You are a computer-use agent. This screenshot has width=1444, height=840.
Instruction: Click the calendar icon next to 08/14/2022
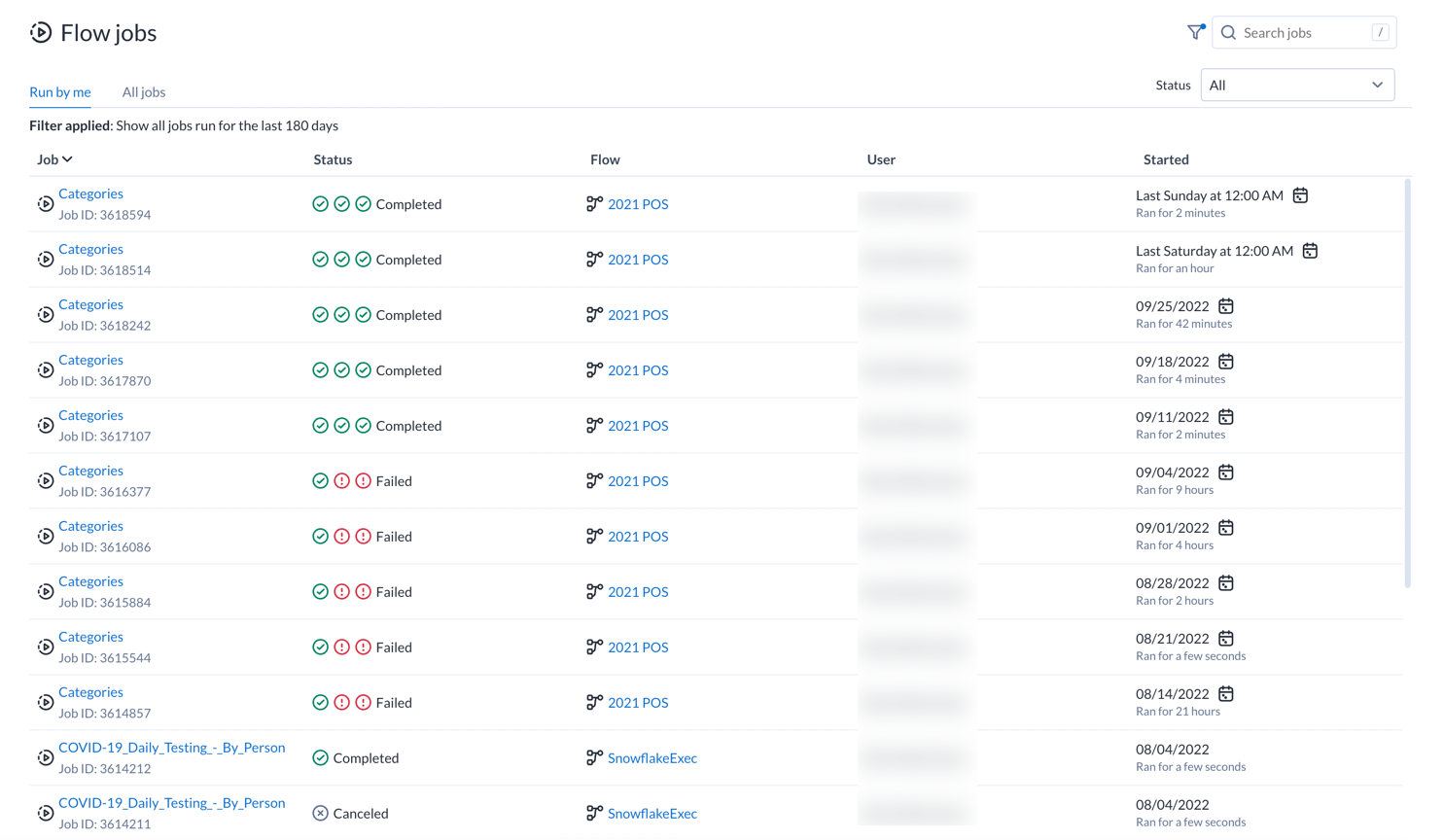pyautogui.click(x=1225, y=694)
